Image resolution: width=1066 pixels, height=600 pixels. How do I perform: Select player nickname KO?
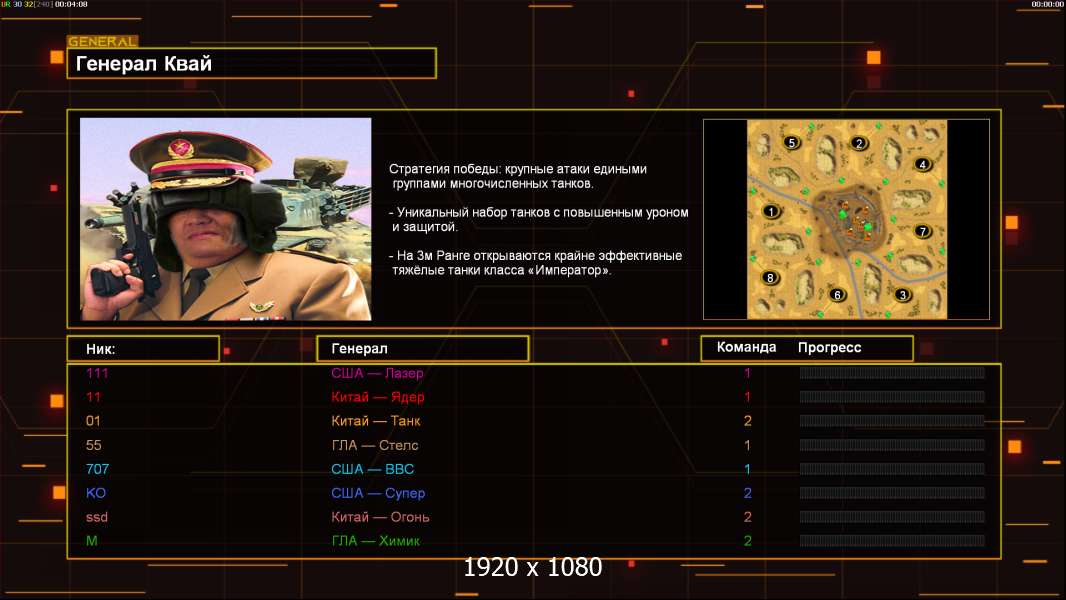pos(96,493)
